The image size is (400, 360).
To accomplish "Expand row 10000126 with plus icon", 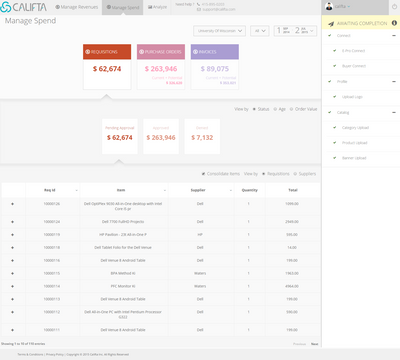I will tap(13, 204).
